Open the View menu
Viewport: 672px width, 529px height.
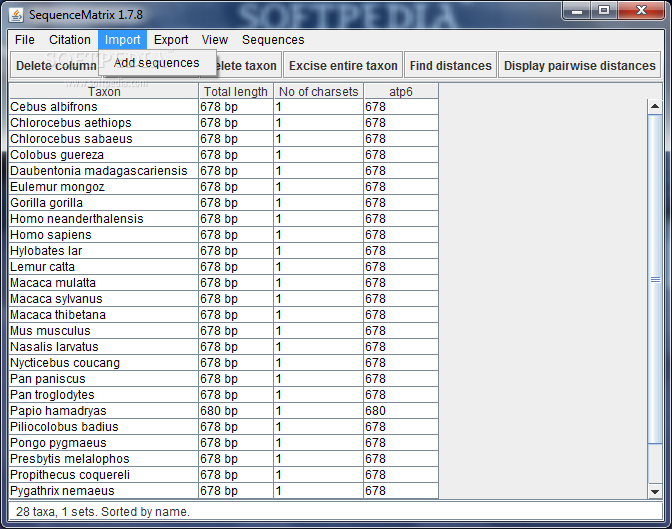[215, 40]
